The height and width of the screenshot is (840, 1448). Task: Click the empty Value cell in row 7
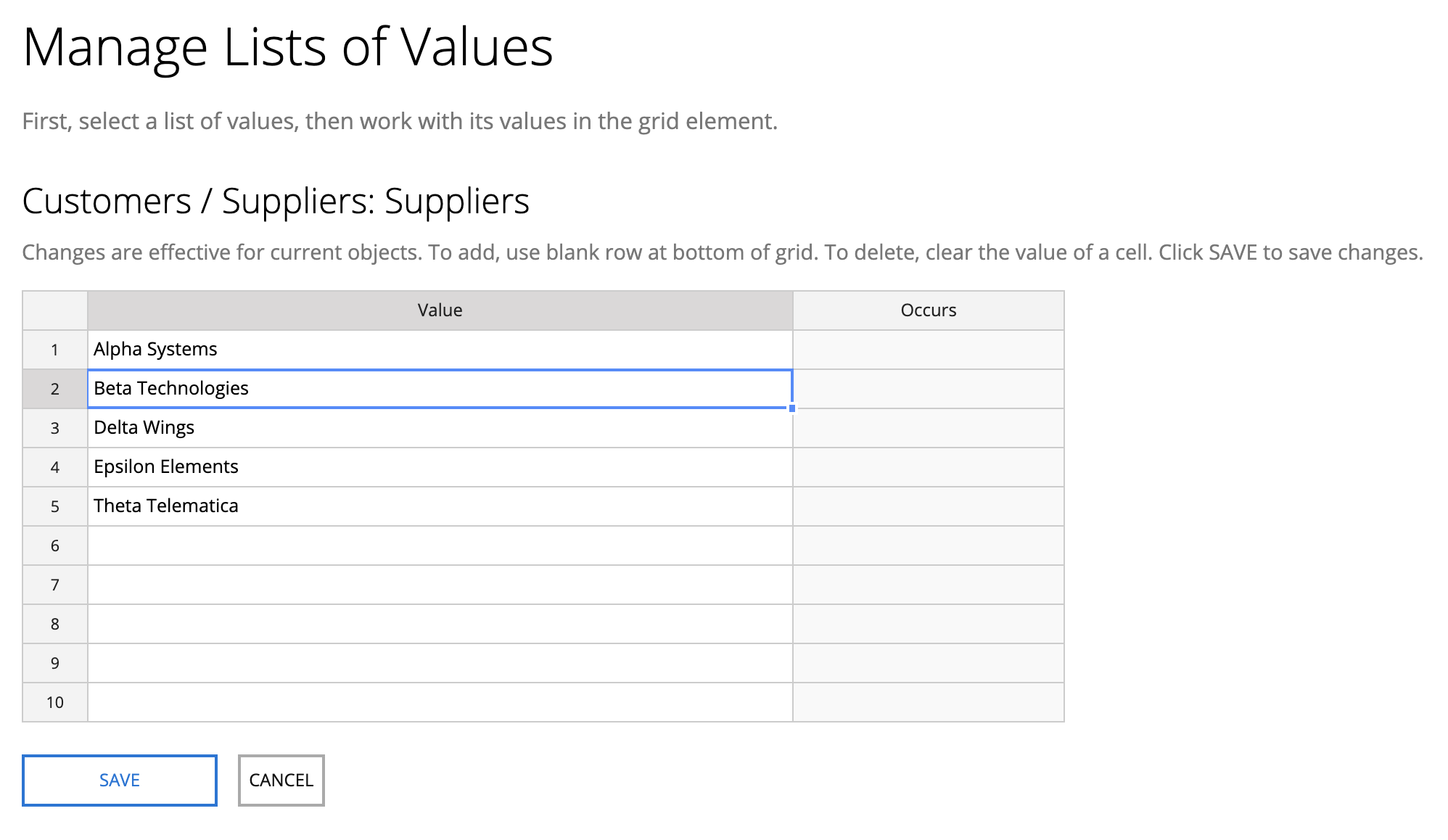coord(440,585)
